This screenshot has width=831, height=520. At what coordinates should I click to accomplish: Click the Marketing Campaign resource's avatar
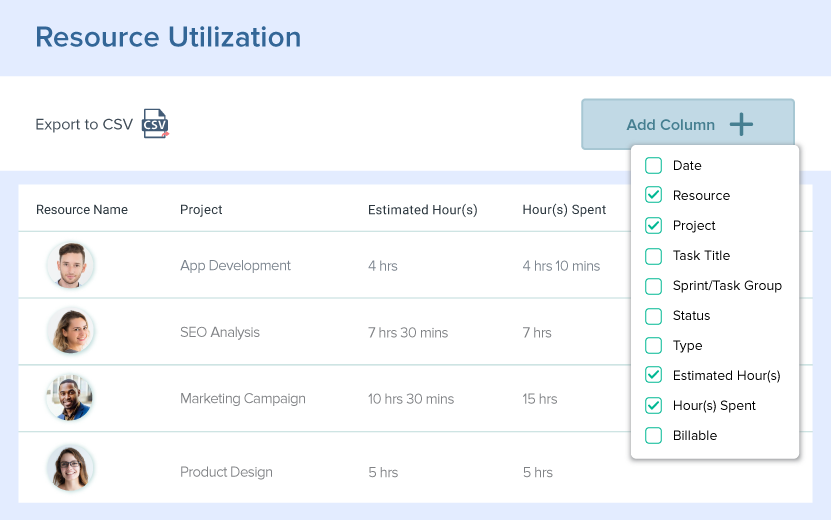(70, 398)
